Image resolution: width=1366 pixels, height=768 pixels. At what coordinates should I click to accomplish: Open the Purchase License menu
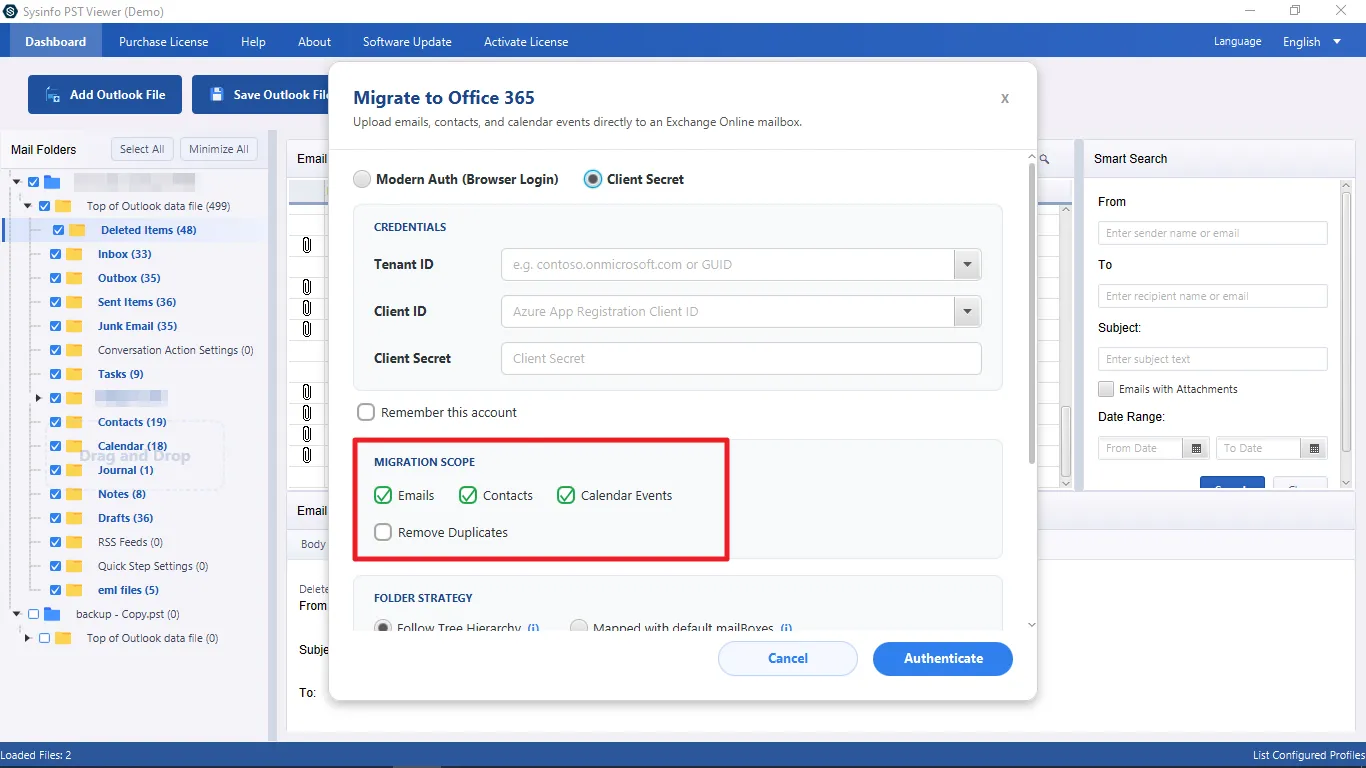[x=164, y=42]
